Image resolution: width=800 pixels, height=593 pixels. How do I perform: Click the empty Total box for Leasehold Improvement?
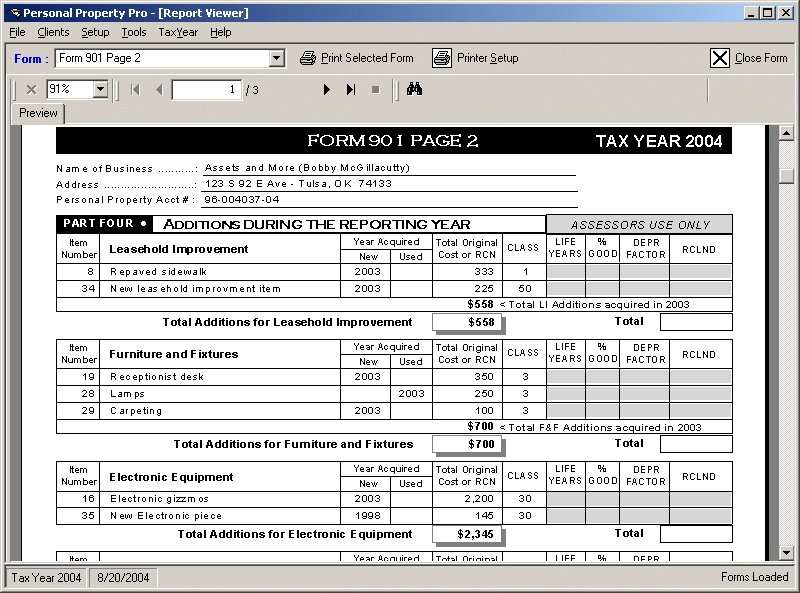[696, 322]
